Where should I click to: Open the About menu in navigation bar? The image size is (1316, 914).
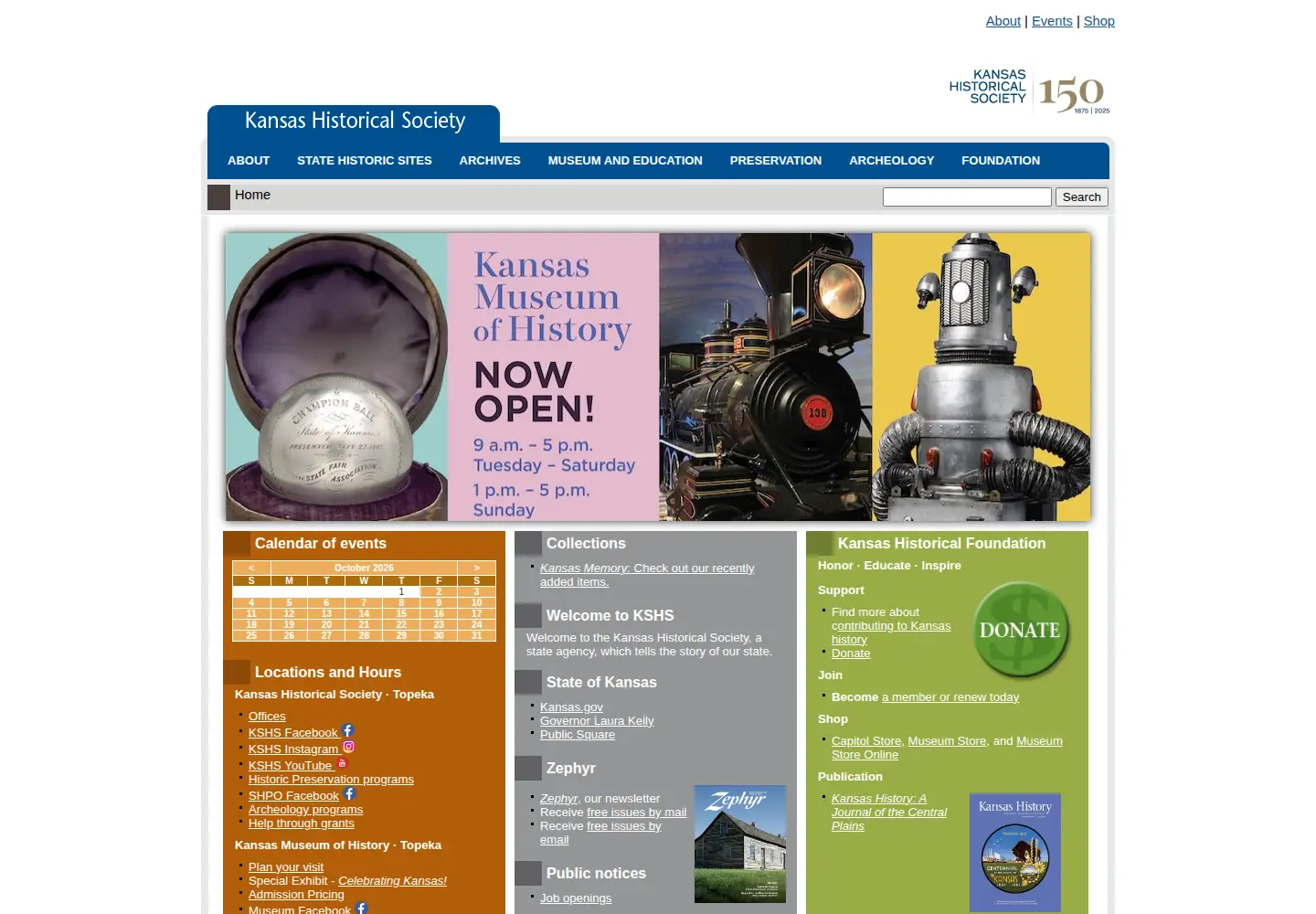pyautogui.click(x=249, y=161)
